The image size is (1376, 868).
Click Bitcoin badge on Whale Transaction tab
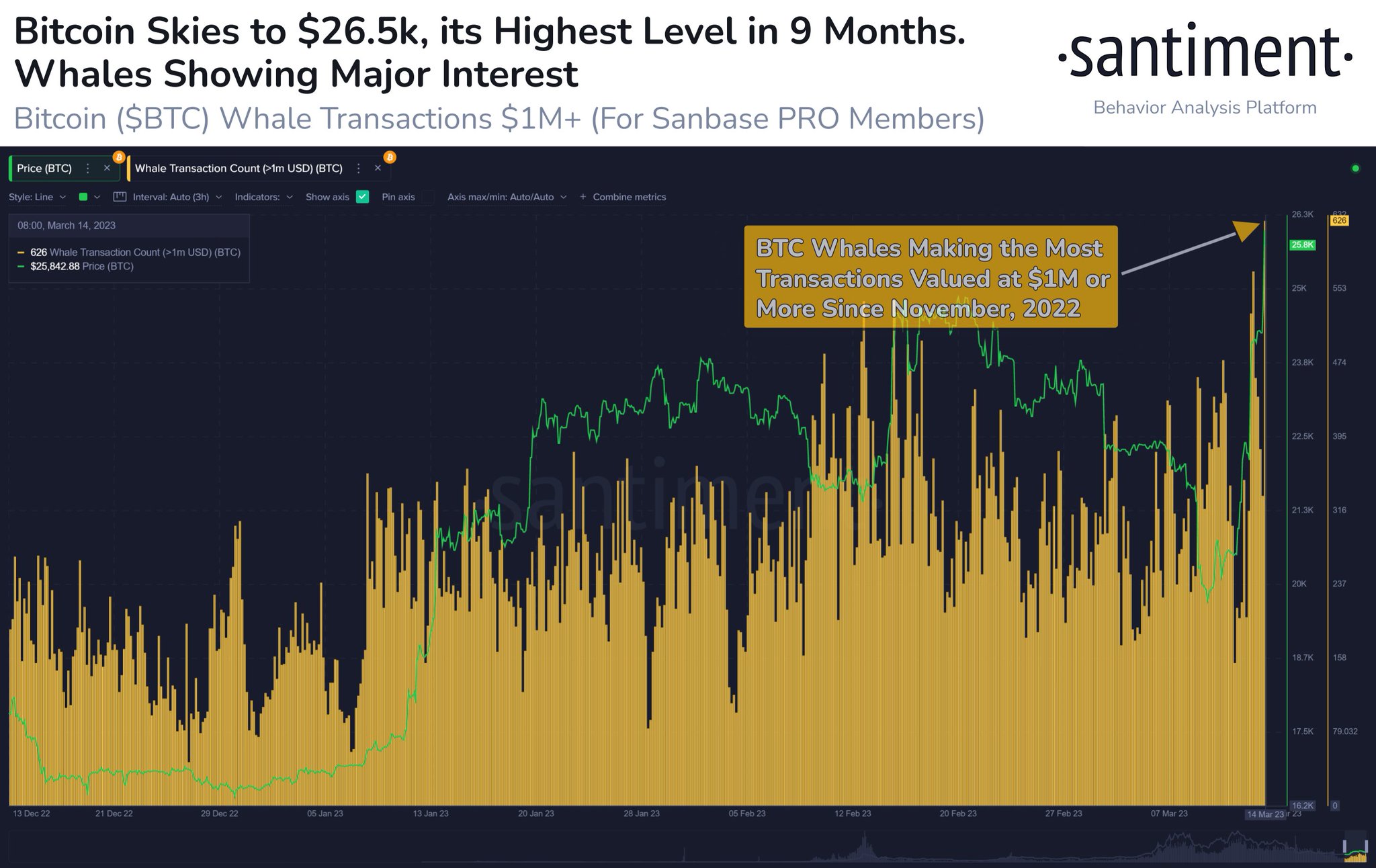click(390, 157)
